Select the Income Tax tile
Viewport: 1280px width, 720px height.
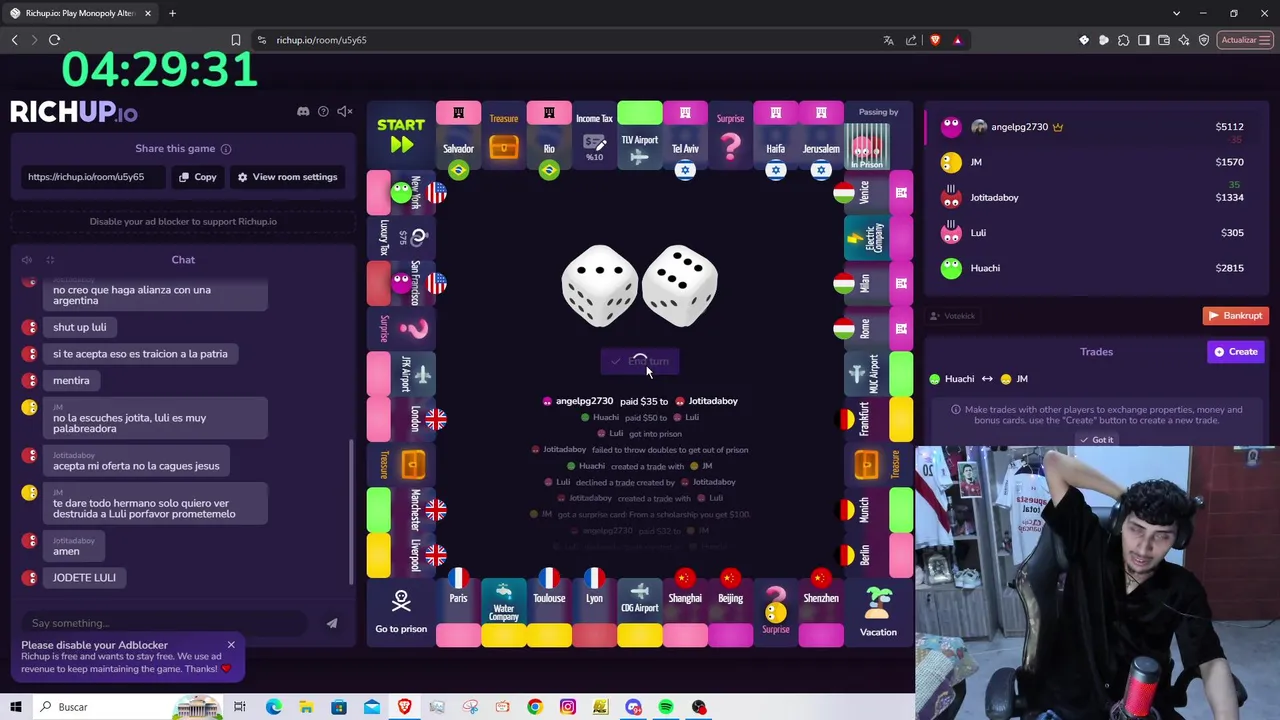click(x=594, y=137)
